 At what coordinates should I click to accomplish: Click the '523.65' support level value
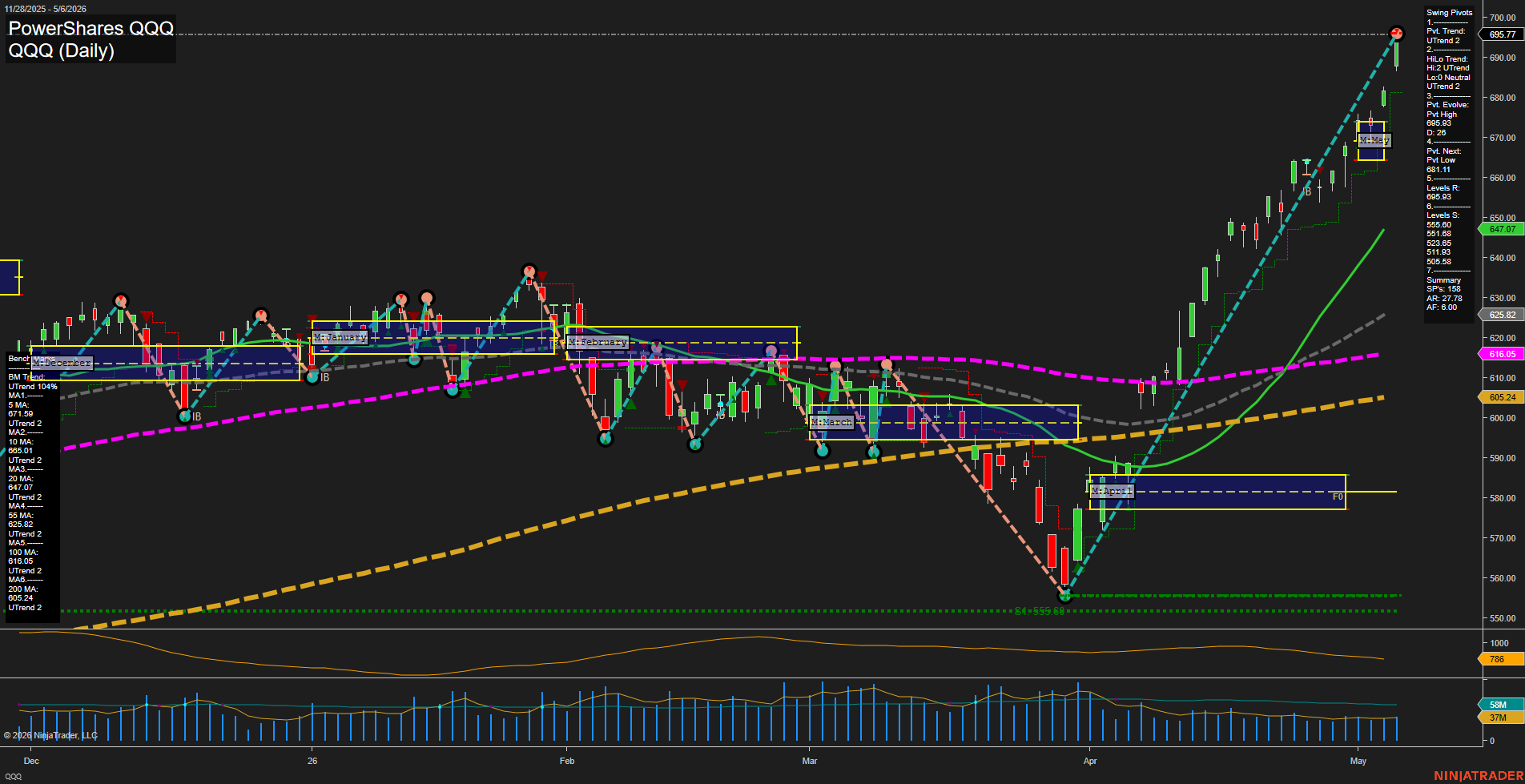[1438, 243]
